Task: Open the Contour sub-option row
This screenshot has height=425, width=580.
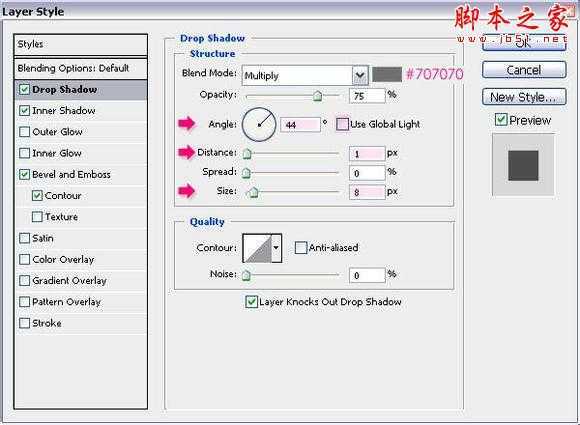Action: [x=81, y=196]
